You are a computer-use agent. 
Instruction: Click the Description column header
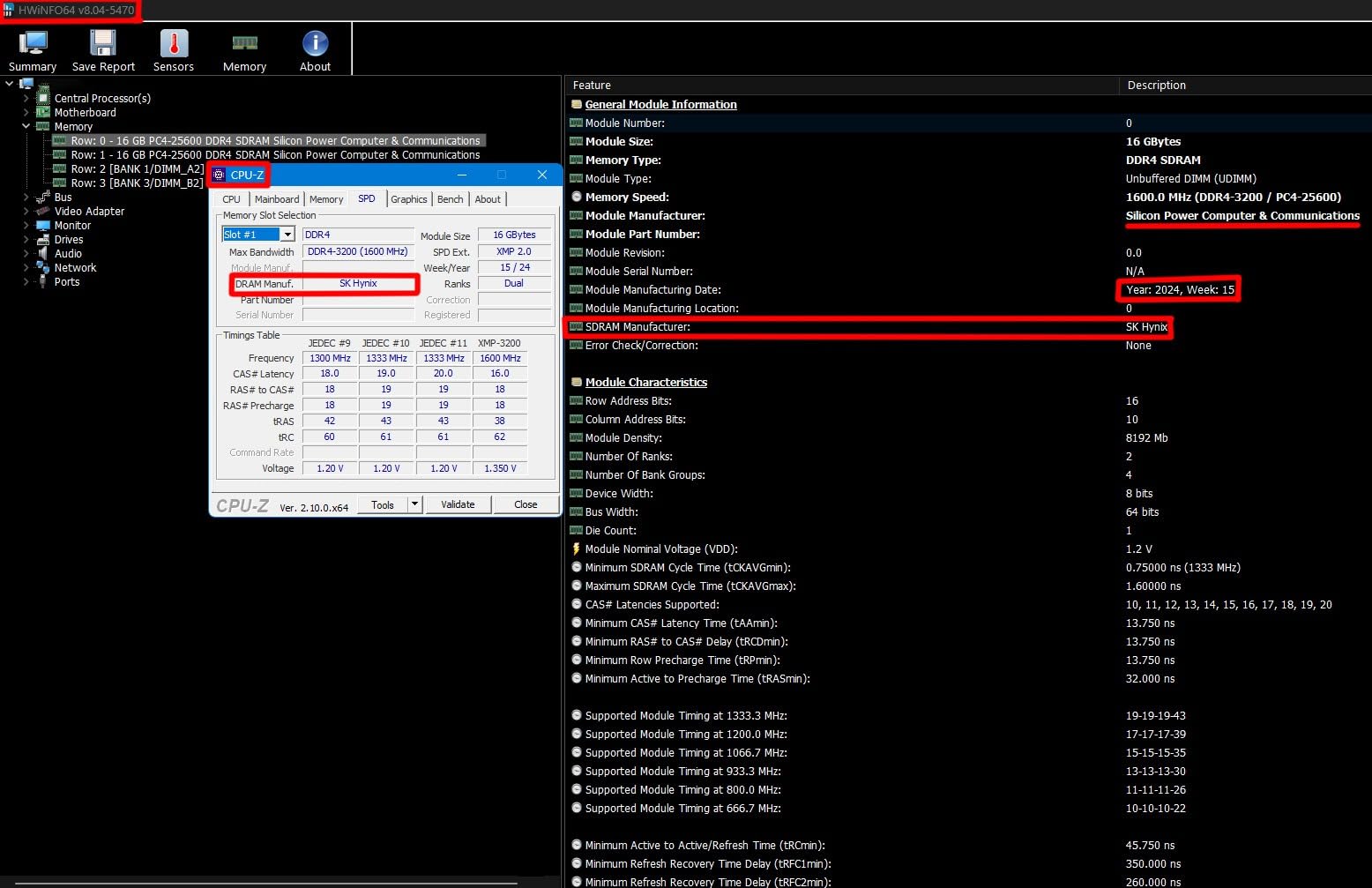(1156, 86)
